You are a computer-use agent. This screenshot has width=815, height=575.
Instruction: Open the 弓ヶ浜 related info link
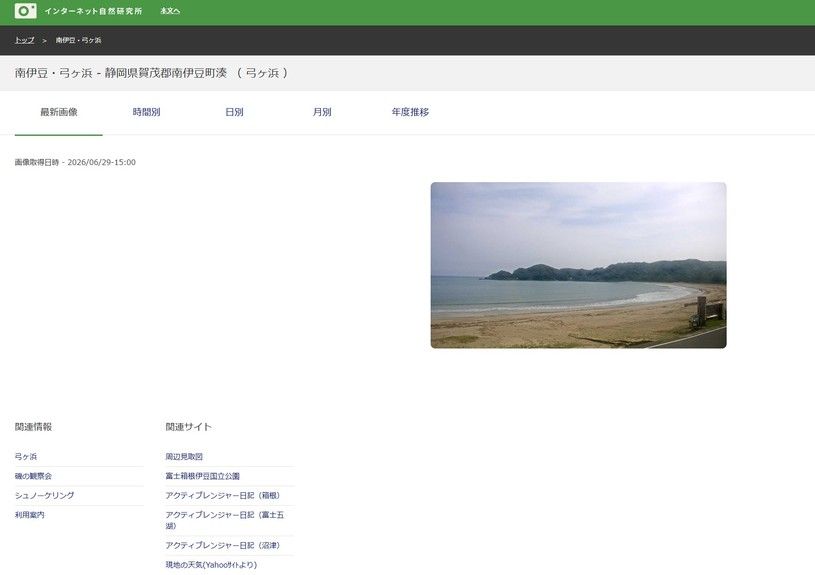(x=26, y=456)
